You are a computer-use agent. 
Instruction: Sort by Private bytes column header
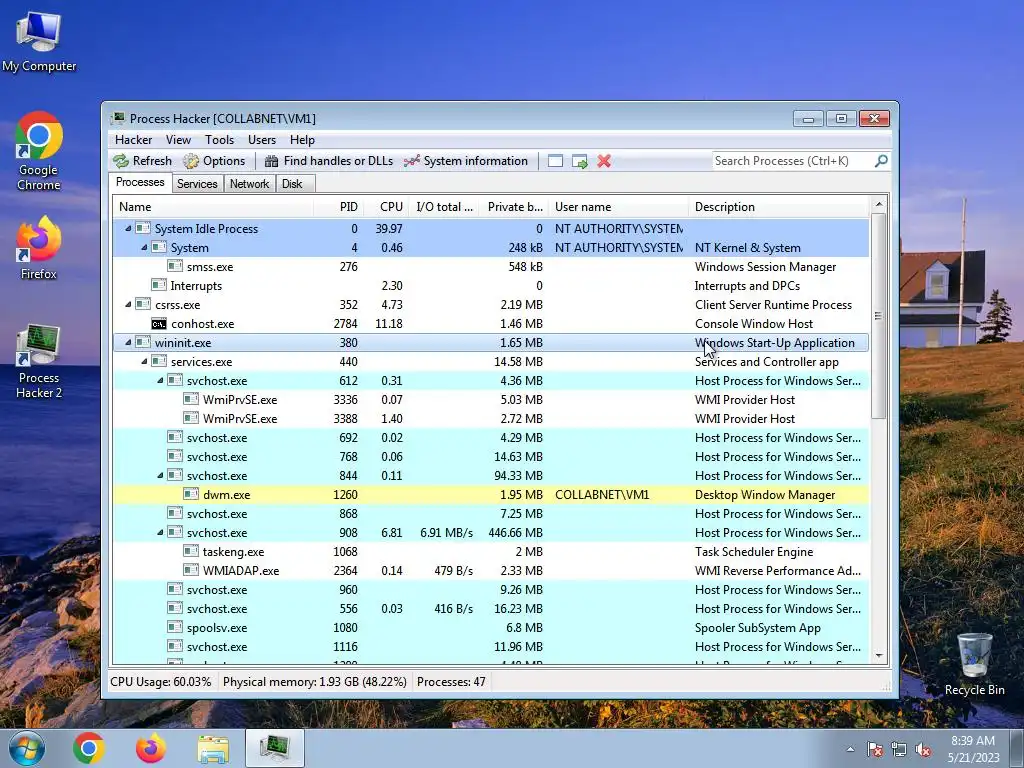click(x=514, y=207)
